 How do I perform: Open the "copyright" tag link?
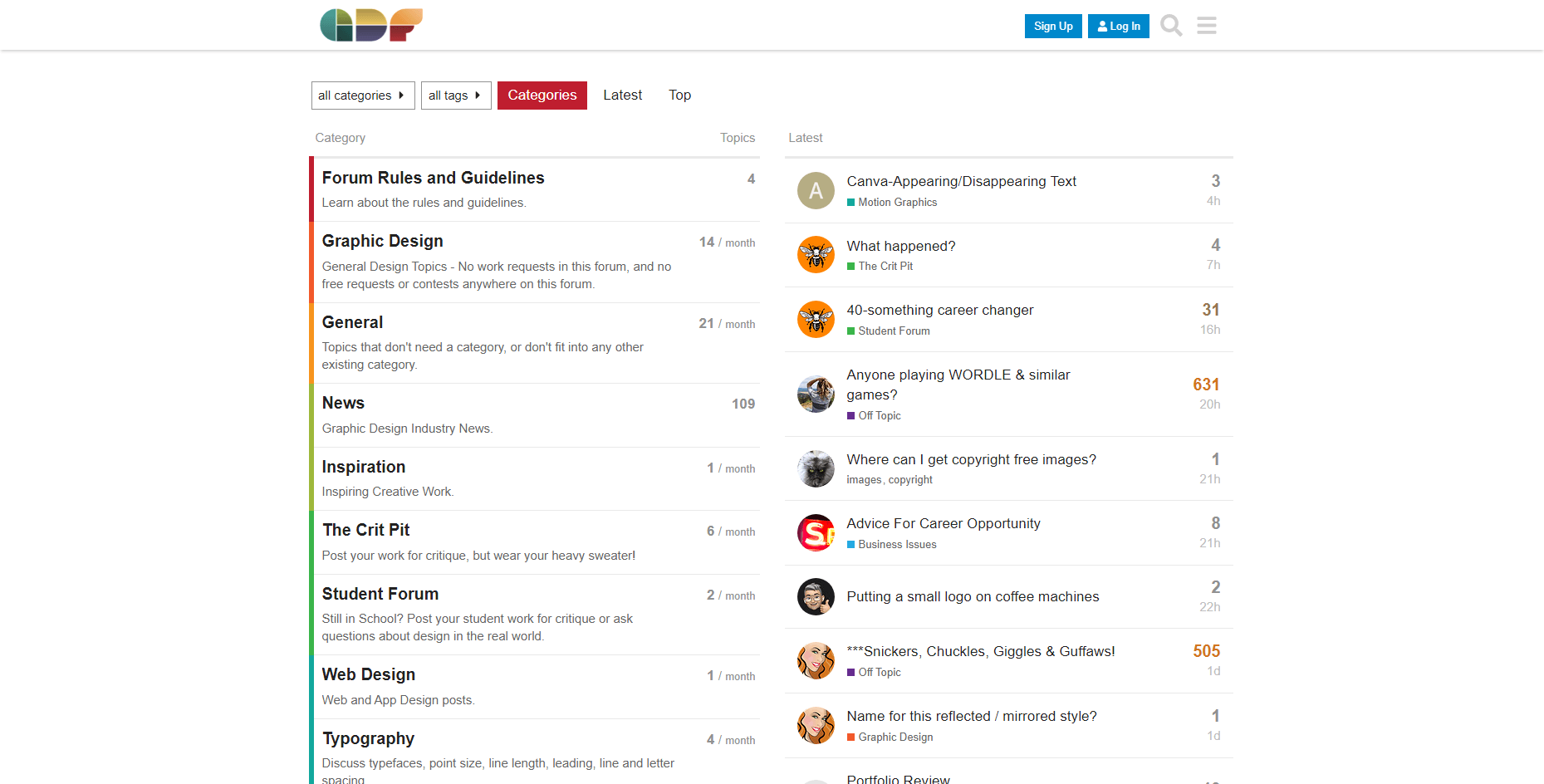910,480
